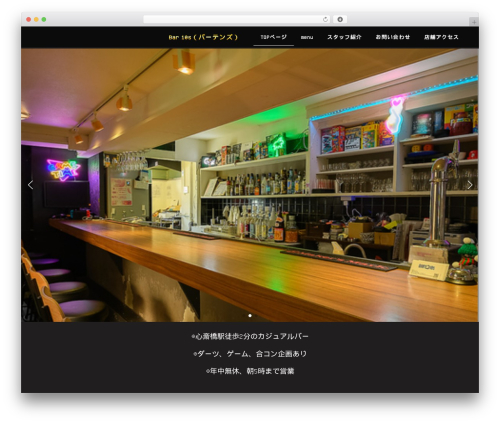Select the slider pagination dot
This screenshot has width=500, height=423.
[250, 315]
